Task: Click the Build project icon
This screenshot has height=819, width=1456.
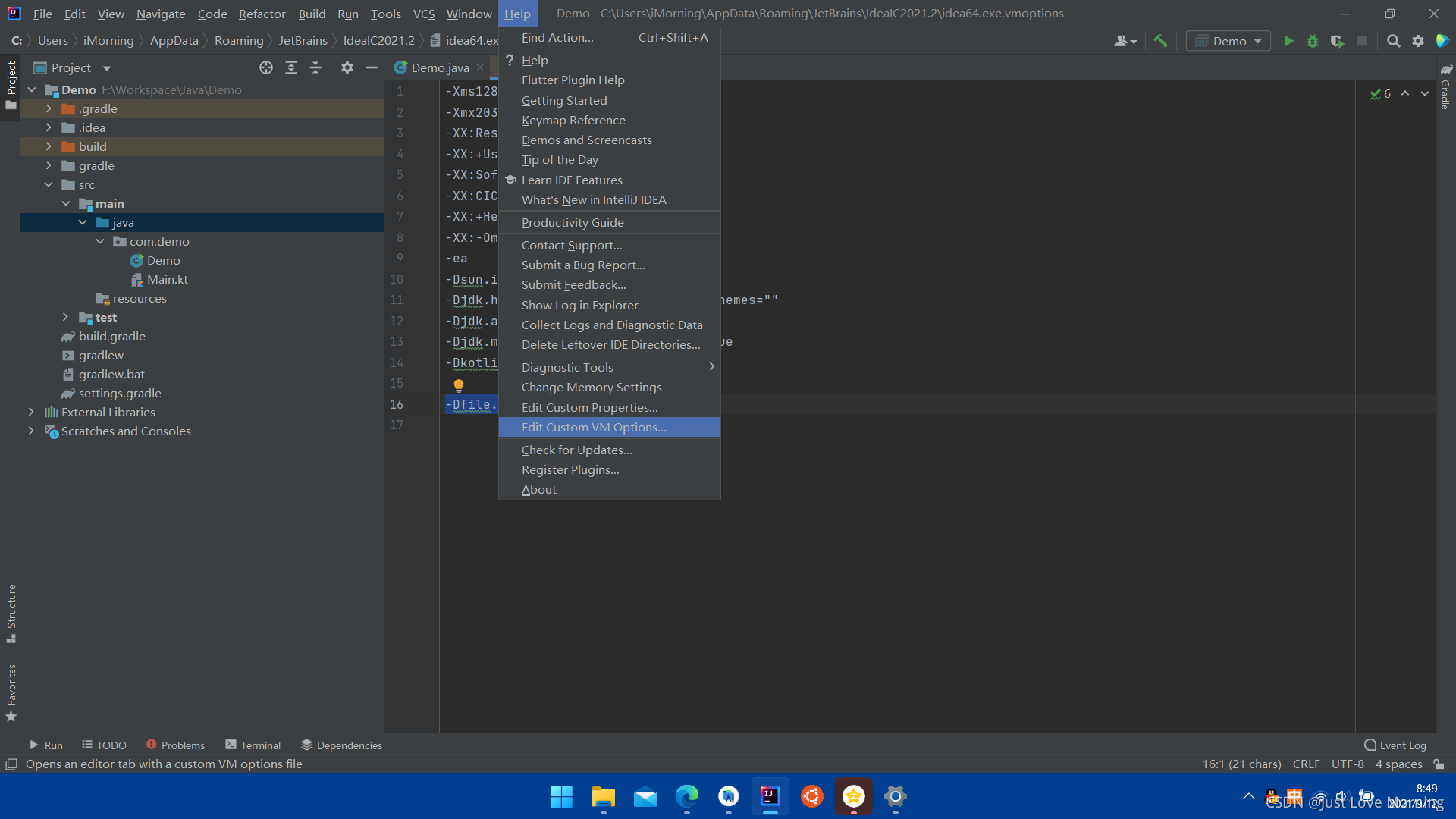Action: 1159,40
